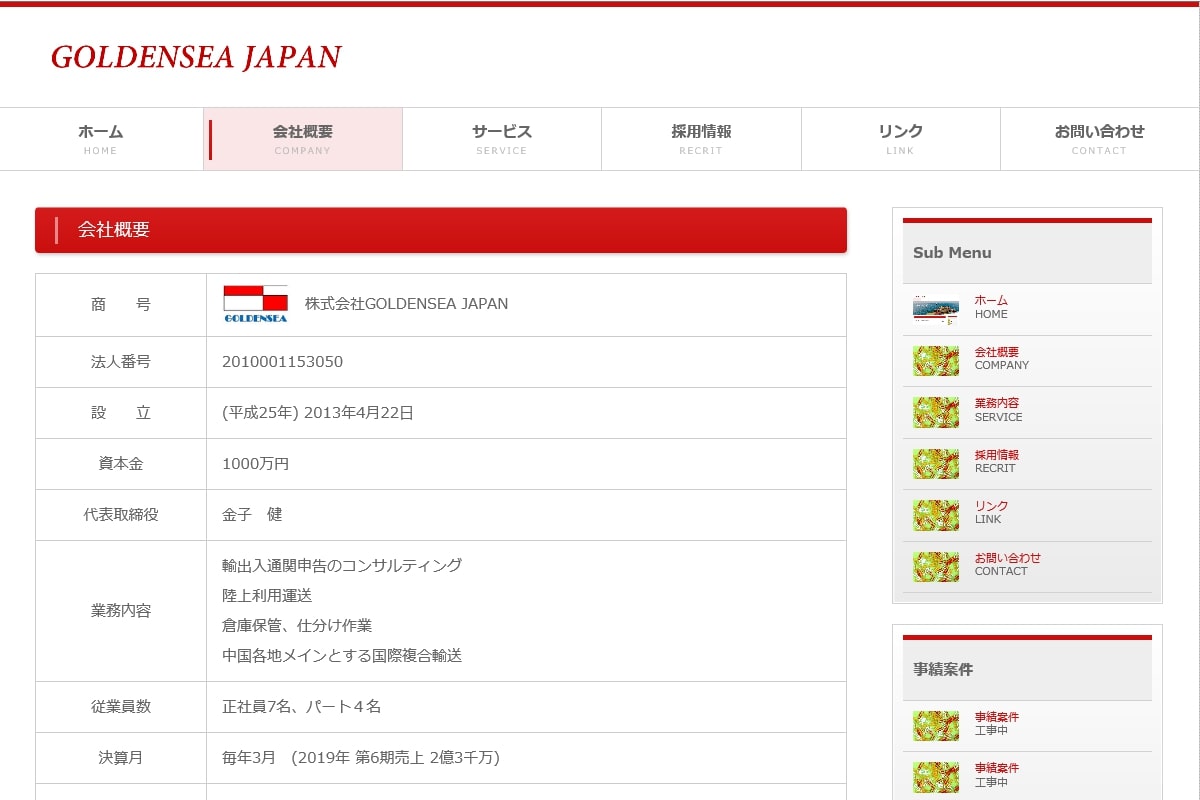The height and width of the screenshot is (800, 1200).
Task: Click the 会社概要 red section heading
Action: [441, 230]
